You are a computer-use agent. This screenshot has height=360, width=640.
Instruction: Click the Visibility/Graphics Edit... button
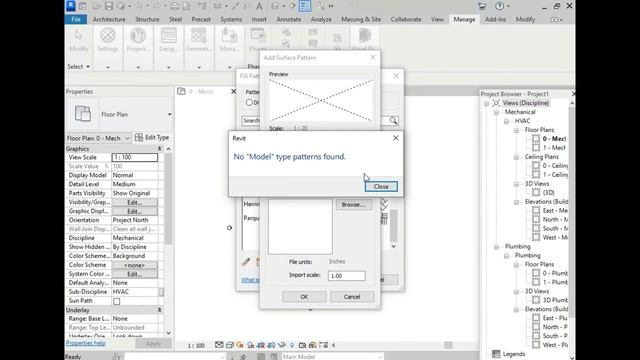(135, 202)
